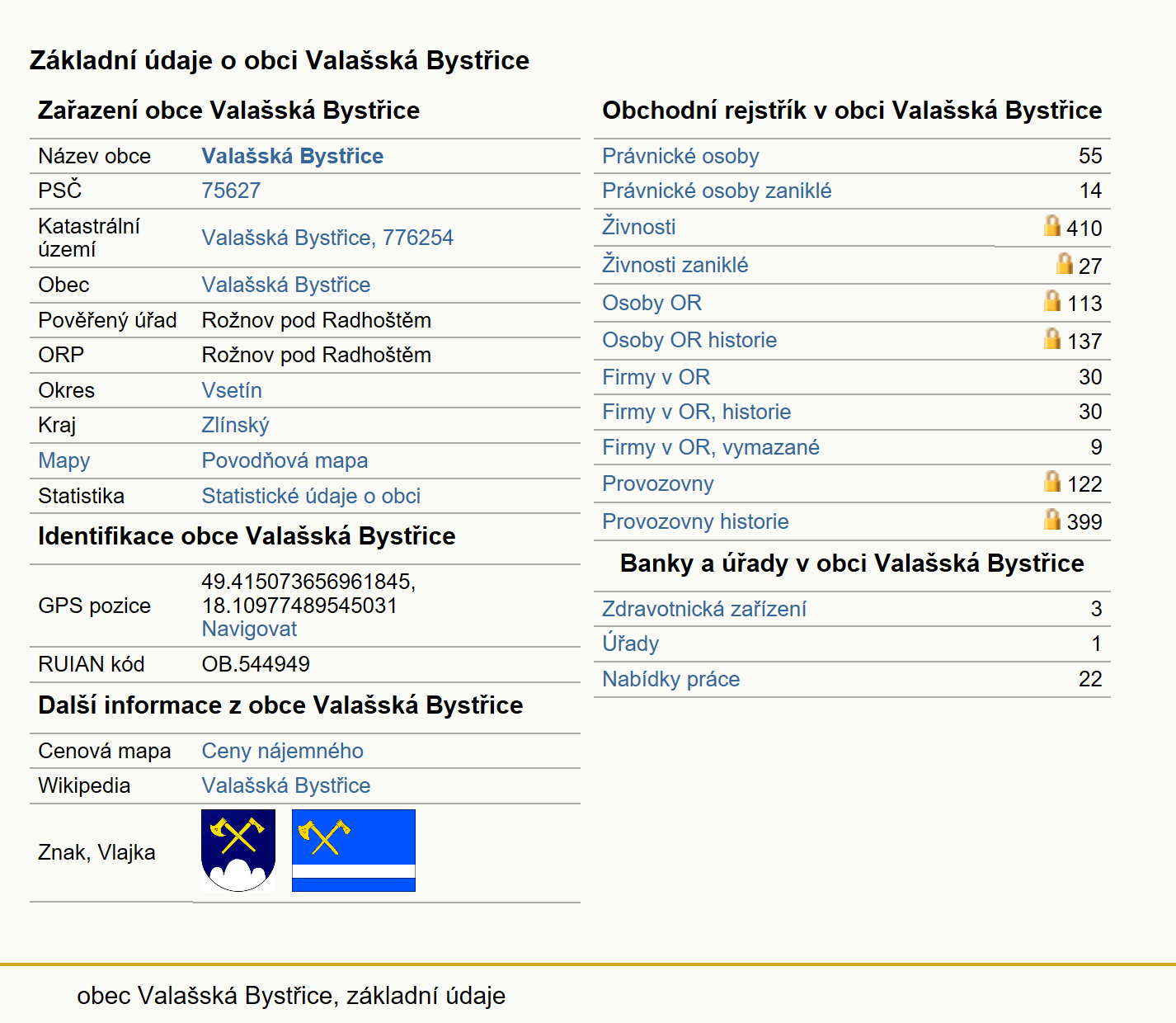The width and height of the screenshot is (1176, 1023).
Task: Click the lock icon beside Osoby OR historie 137
Action: (1051, 338)
